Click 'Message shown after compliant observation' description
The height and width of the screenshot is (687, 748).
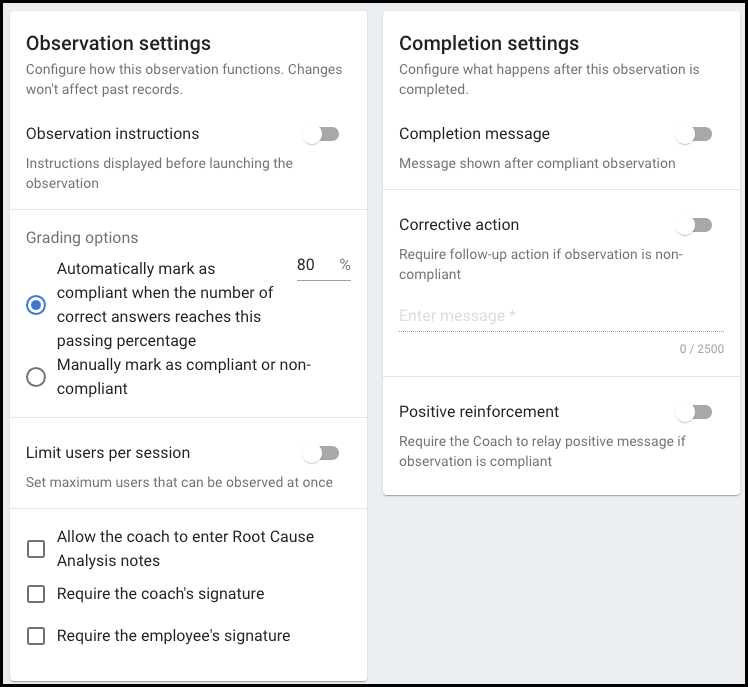[x=537, y=163]
